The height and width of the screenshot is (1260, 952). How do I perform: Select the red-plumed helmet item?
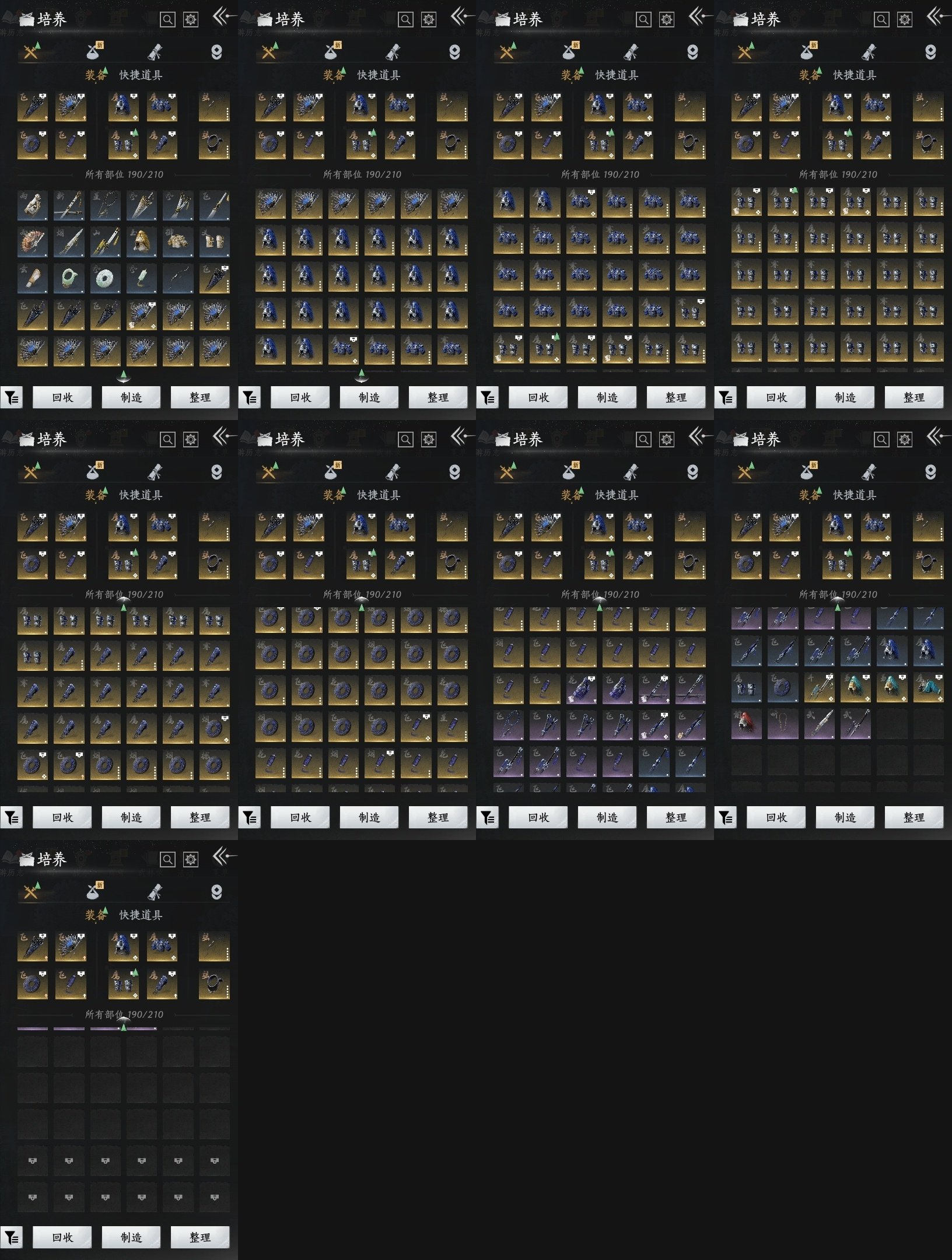coord(746,724)
